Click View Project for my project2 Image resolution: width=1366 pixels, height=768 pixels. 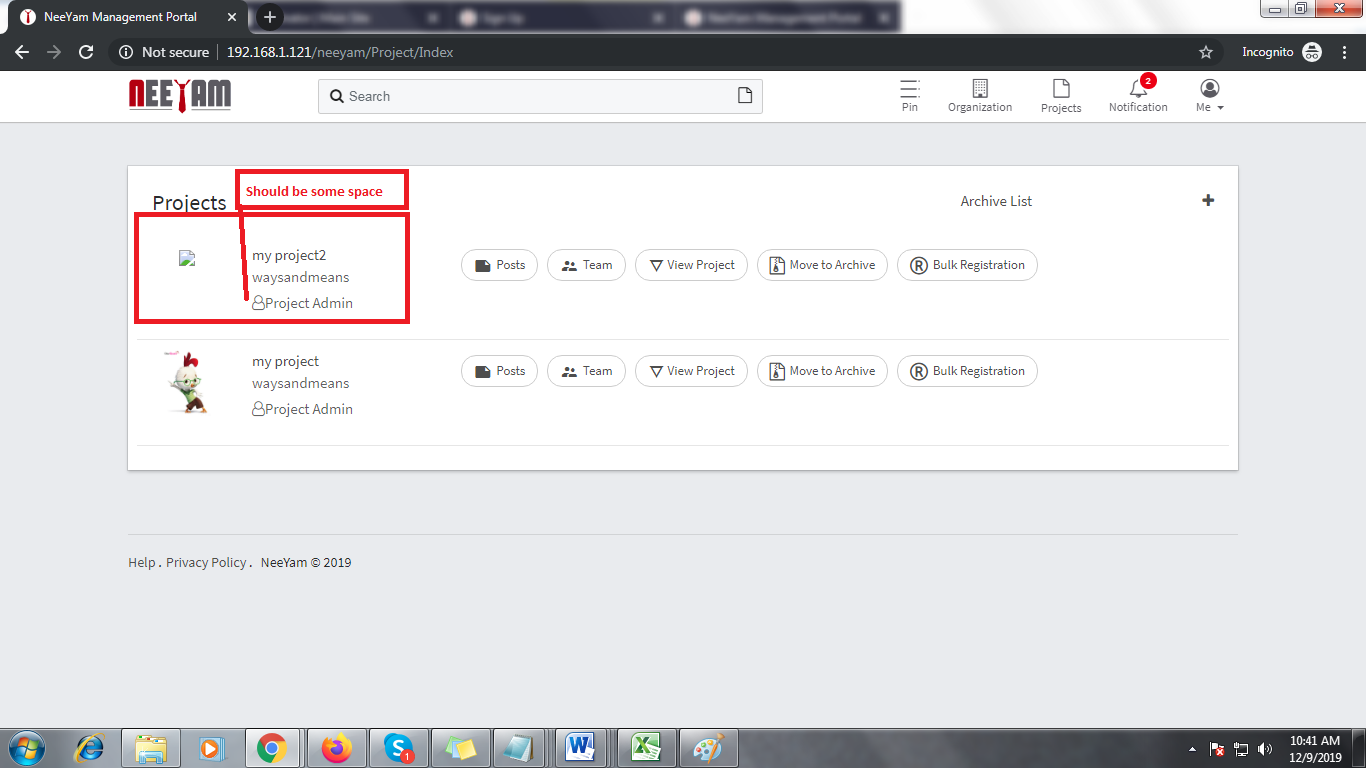pyautogui.click(x=691, y=265)
